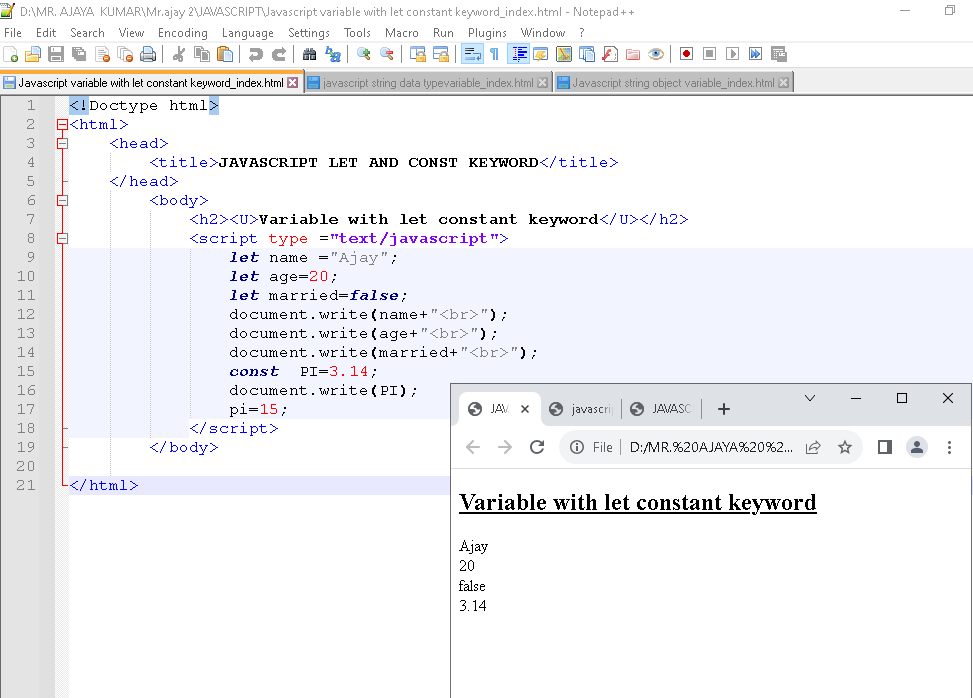
Task: Toggle the indent guide toolbar button
Action: point(519,54)
